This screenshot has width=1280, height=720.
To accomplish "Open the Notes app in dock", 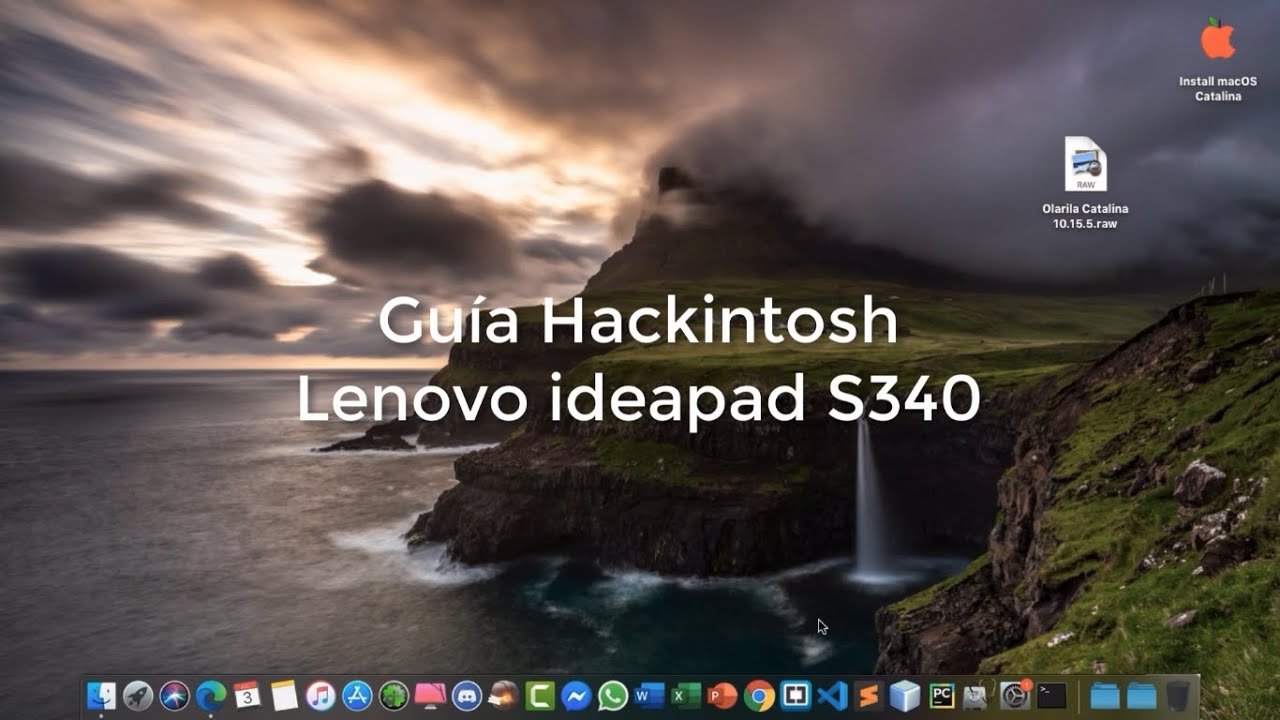I will tap(284, 695).
